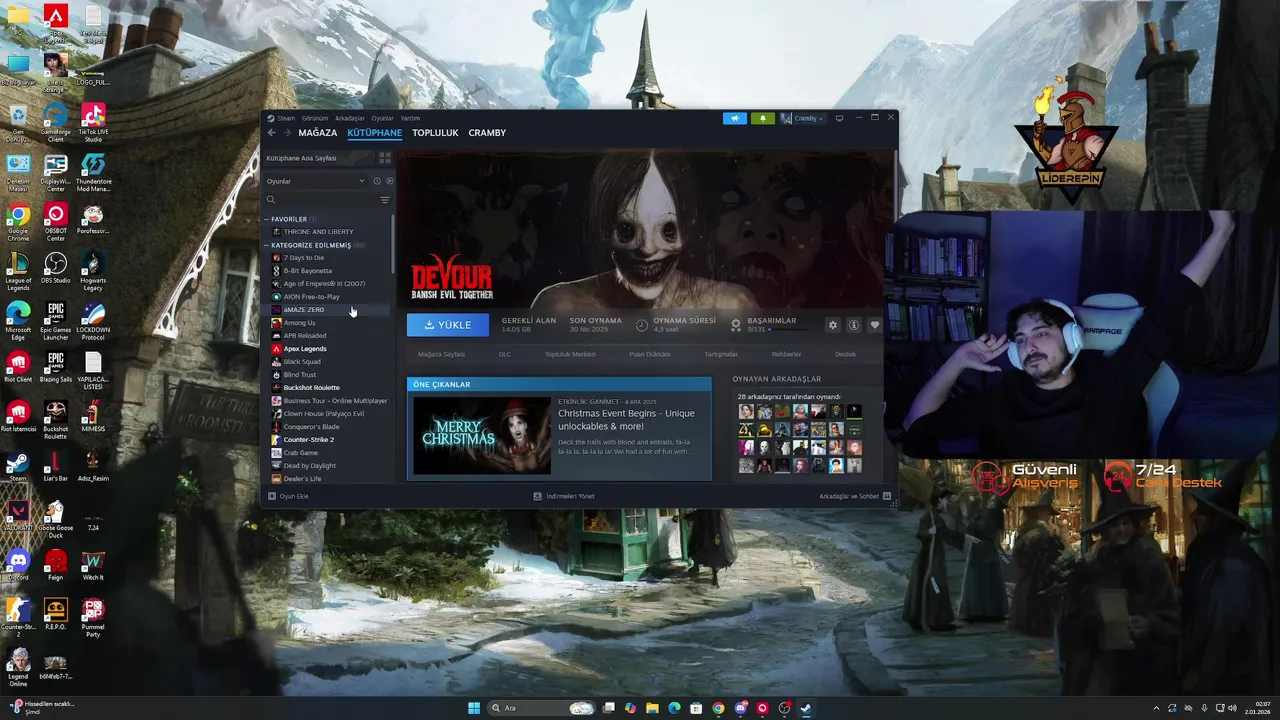Click Kütüphane Ana Sayfası
The height and width of the screenshot is (720, 1280).
pyautogui.click(x=302, y=158)
